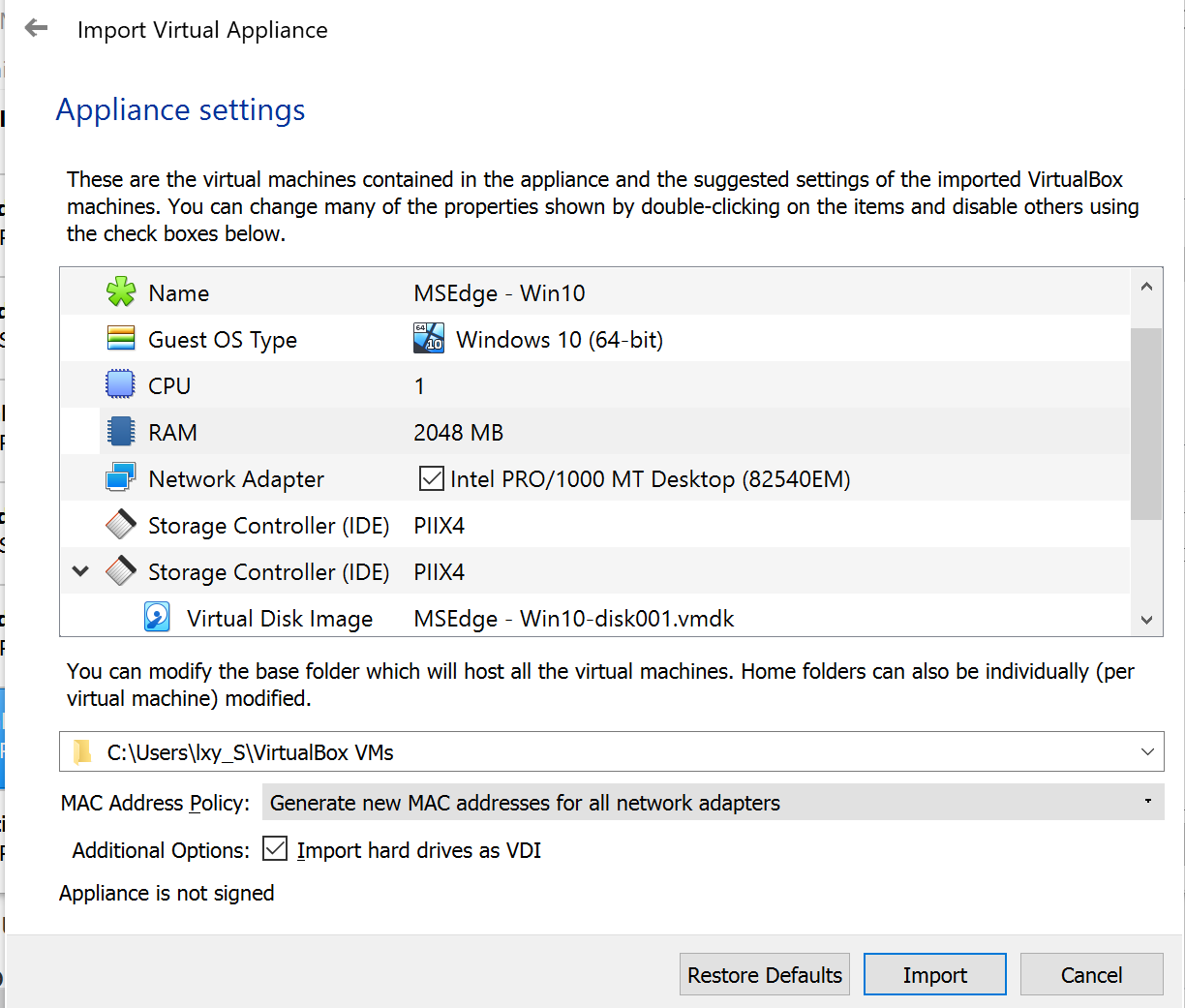Screen dimensions: 1185x1008
Task: Click the list scrollbar down arrow
Action: click(1146, 620)
